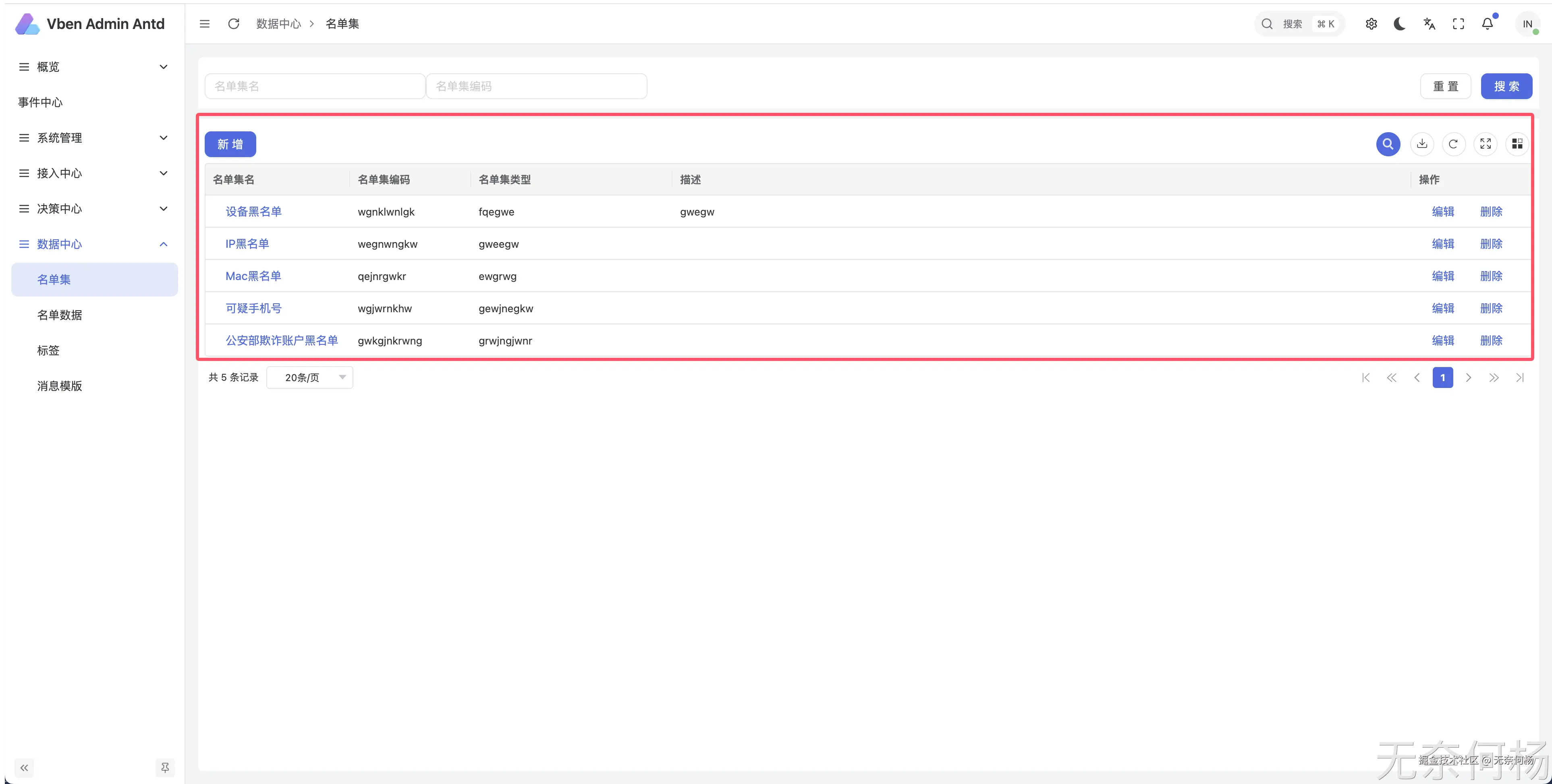
Task: Open 名单数据 in the sidebar
Action: [60, 315]
